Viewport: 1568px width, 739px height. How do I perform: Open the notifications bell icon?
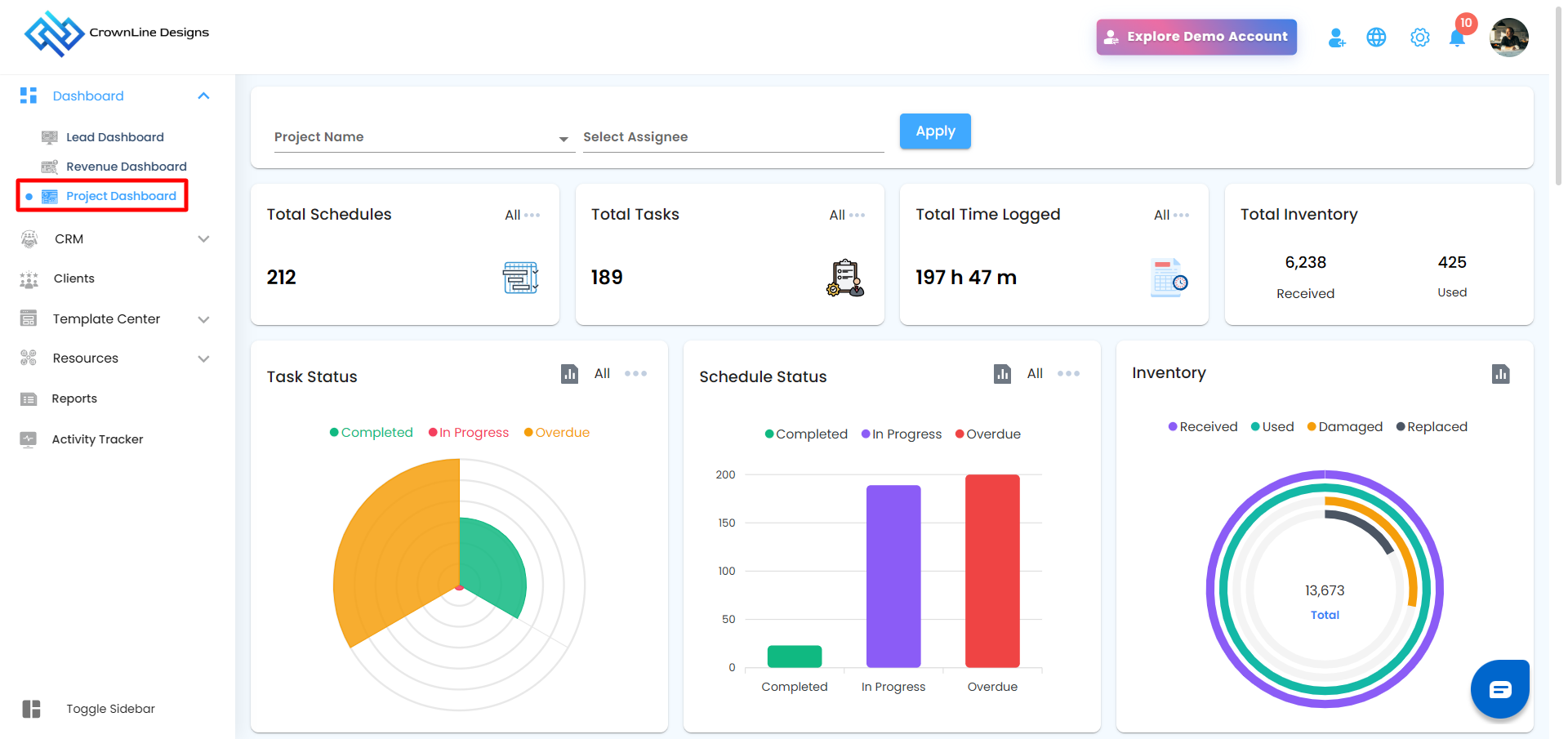(x=1457, y=38)
